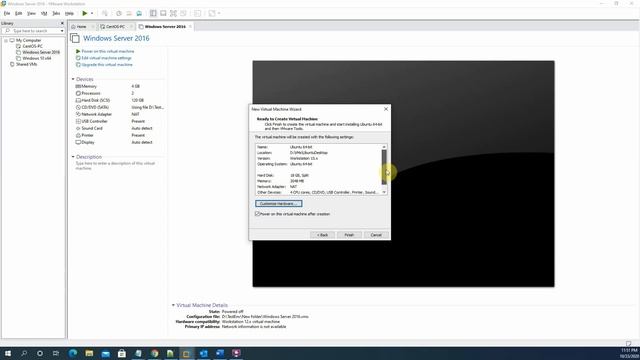Open the Tabs menu
The width and height of the screenshot is (640, 360).
pos(56,13)
